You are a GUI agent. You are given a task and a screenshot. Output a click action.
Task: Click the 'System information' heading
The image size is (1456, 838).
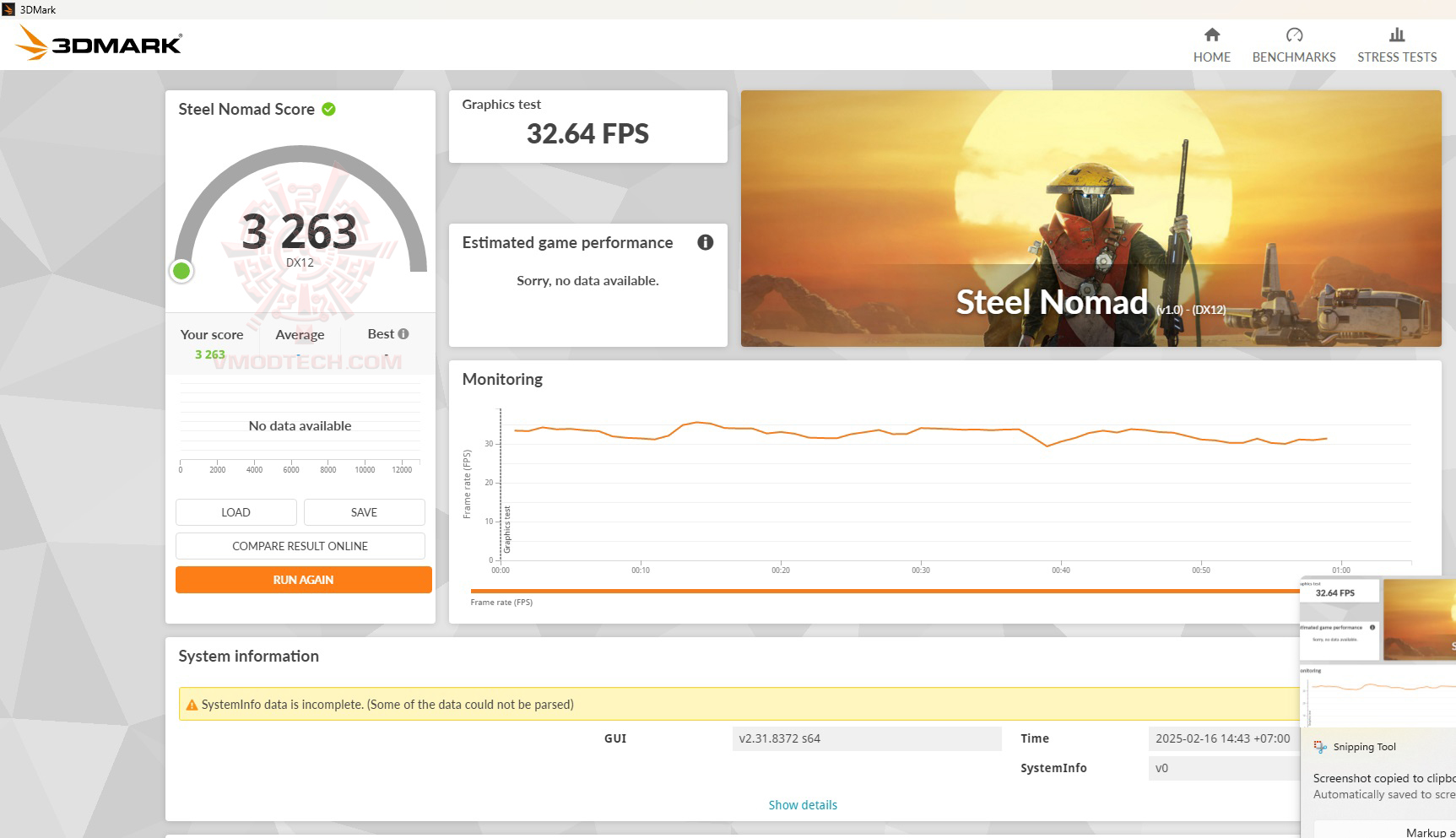coord(248,657)
